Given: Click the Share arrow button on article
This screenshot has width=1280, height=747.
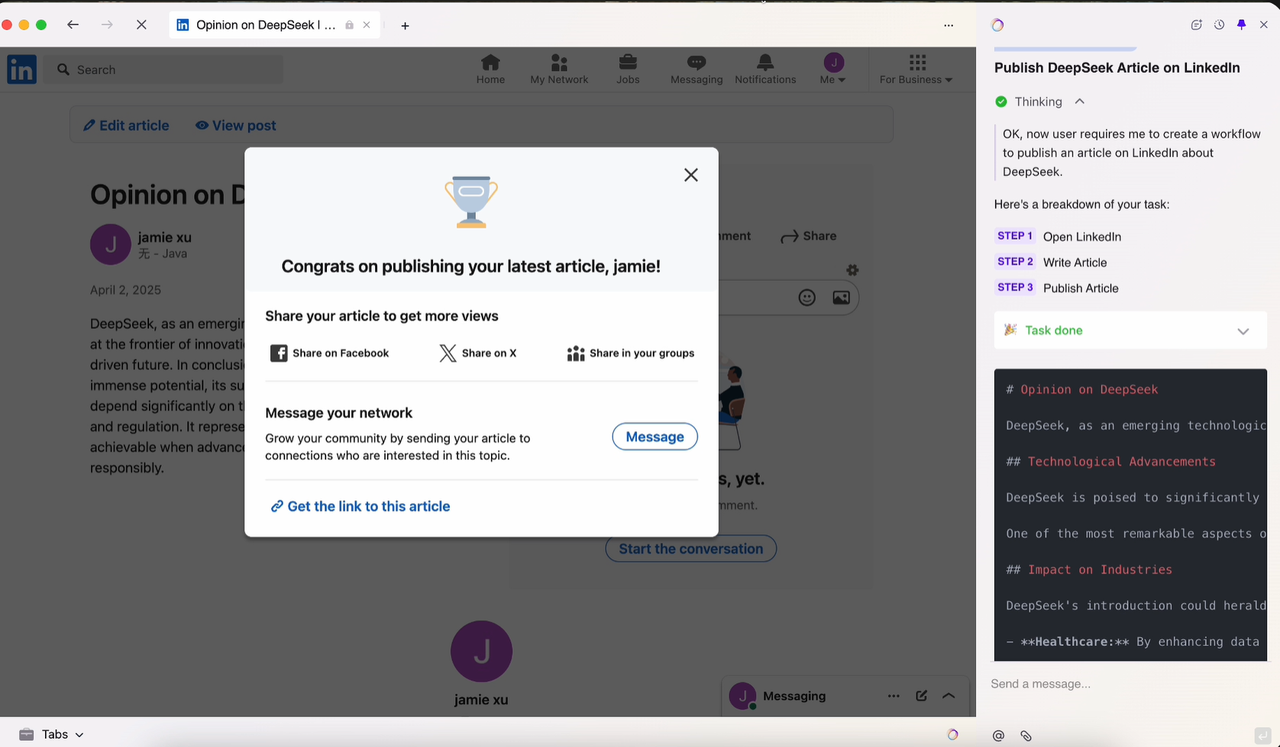Looking at the screenshot, I should click(808, 236).
